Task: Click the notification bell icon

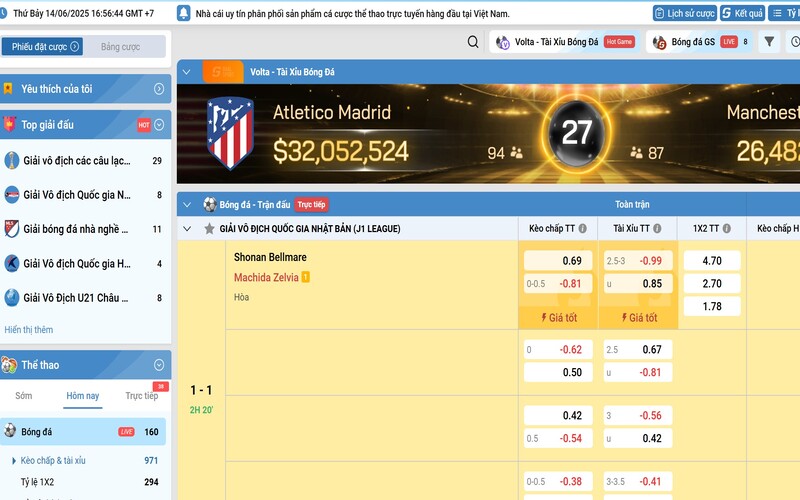Action: tap(183, 13)
